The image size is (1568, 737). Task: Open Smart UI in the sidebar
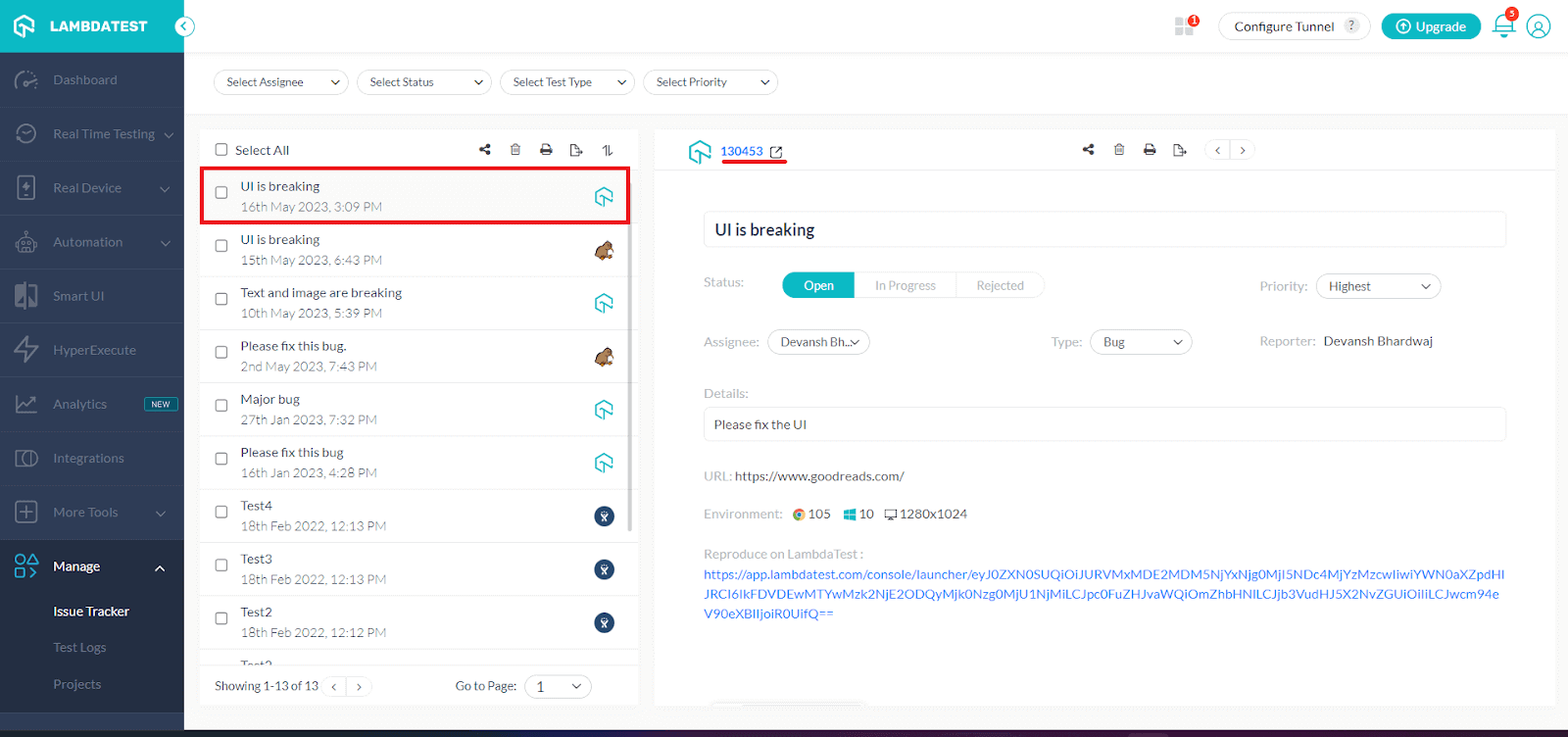[x=92, y=296]
